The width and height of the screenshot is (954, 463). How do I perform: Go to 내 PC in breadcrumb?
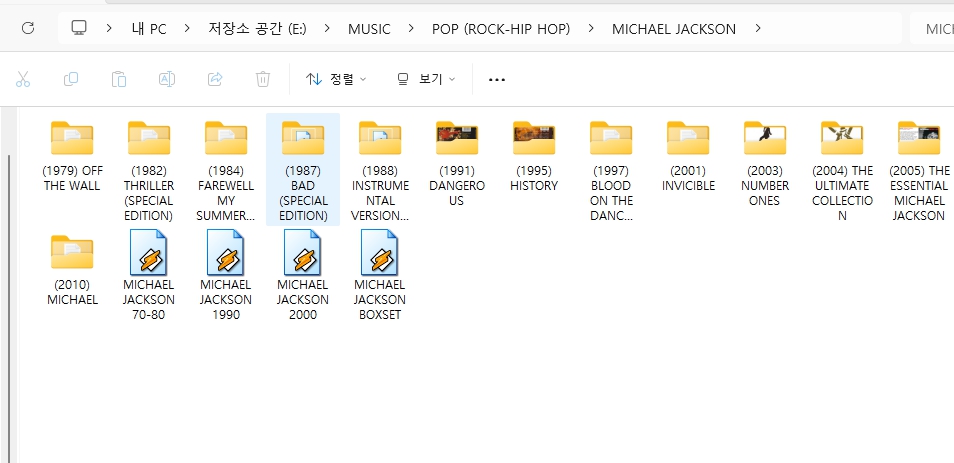[149, 29]
